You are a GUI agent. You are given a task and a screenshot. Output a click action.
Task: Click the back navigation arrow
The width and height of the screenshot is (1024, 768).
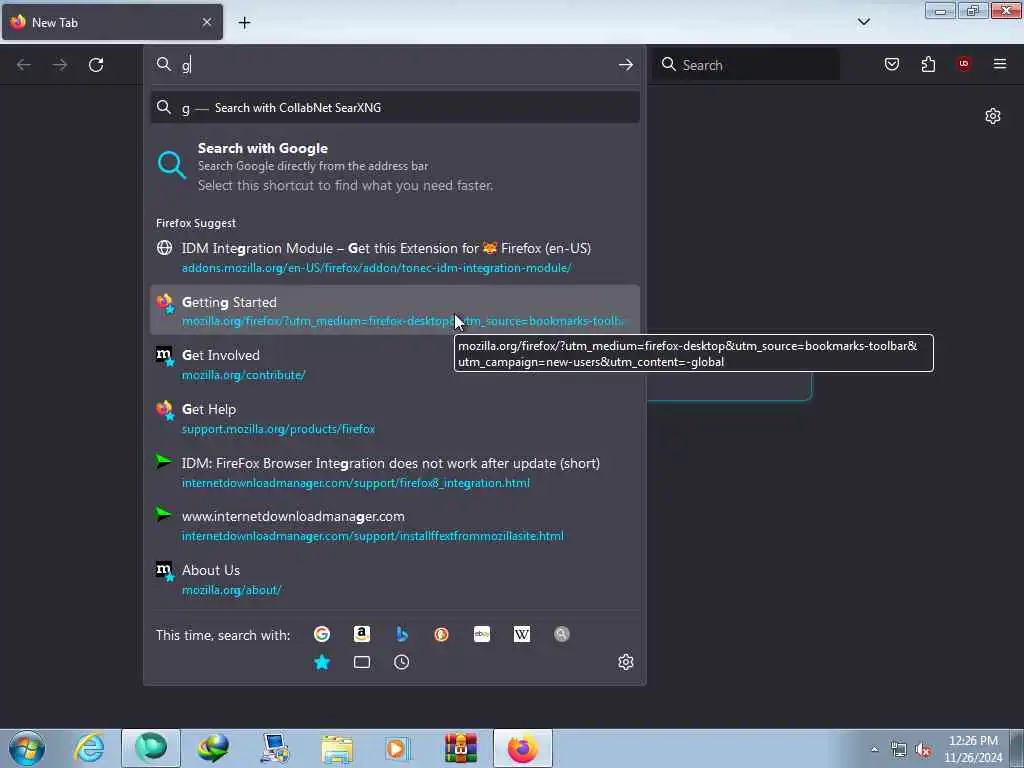point(24,65)
